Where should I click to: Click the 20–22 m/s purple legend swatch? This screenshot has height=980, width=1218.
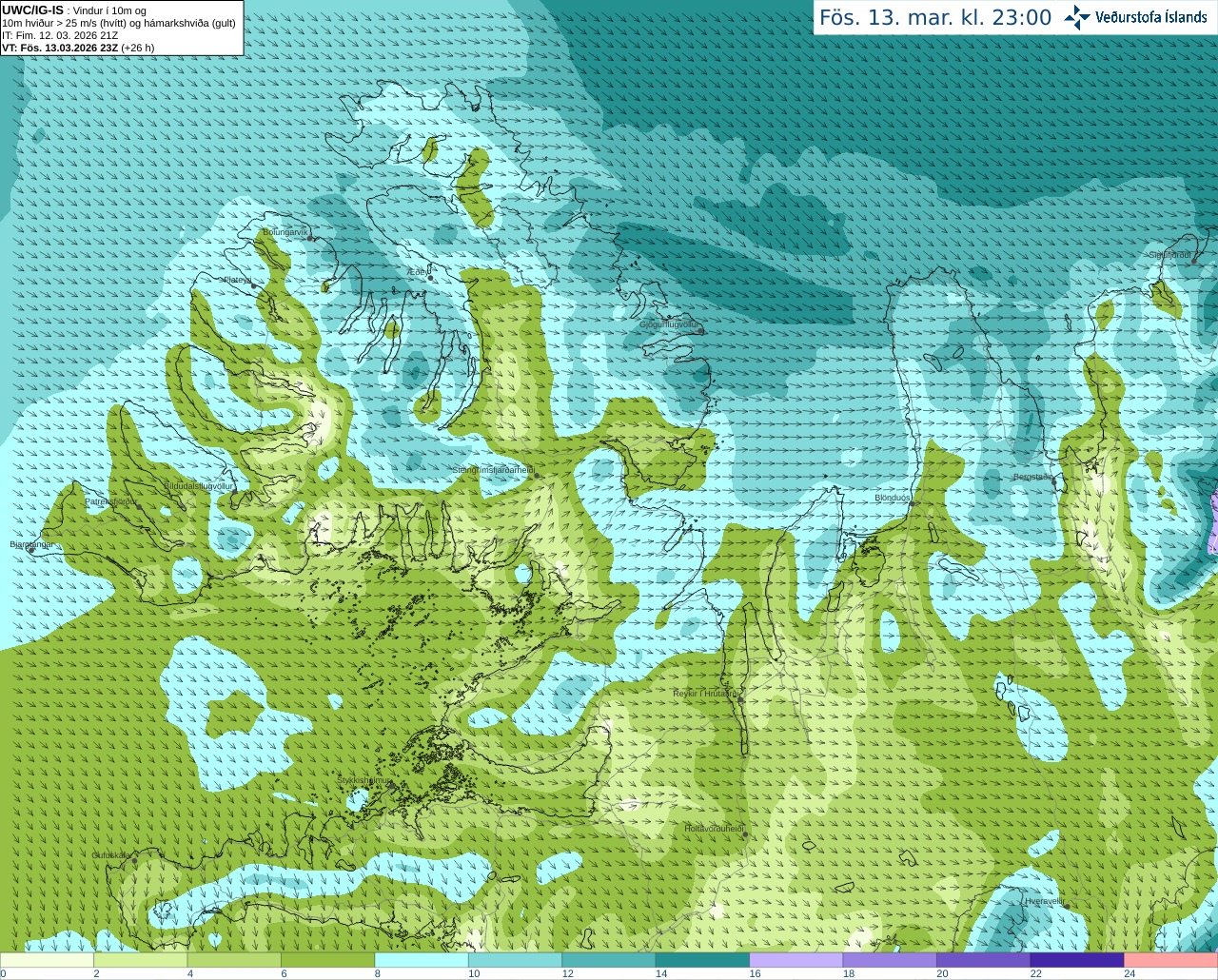[x=984, y=960]
